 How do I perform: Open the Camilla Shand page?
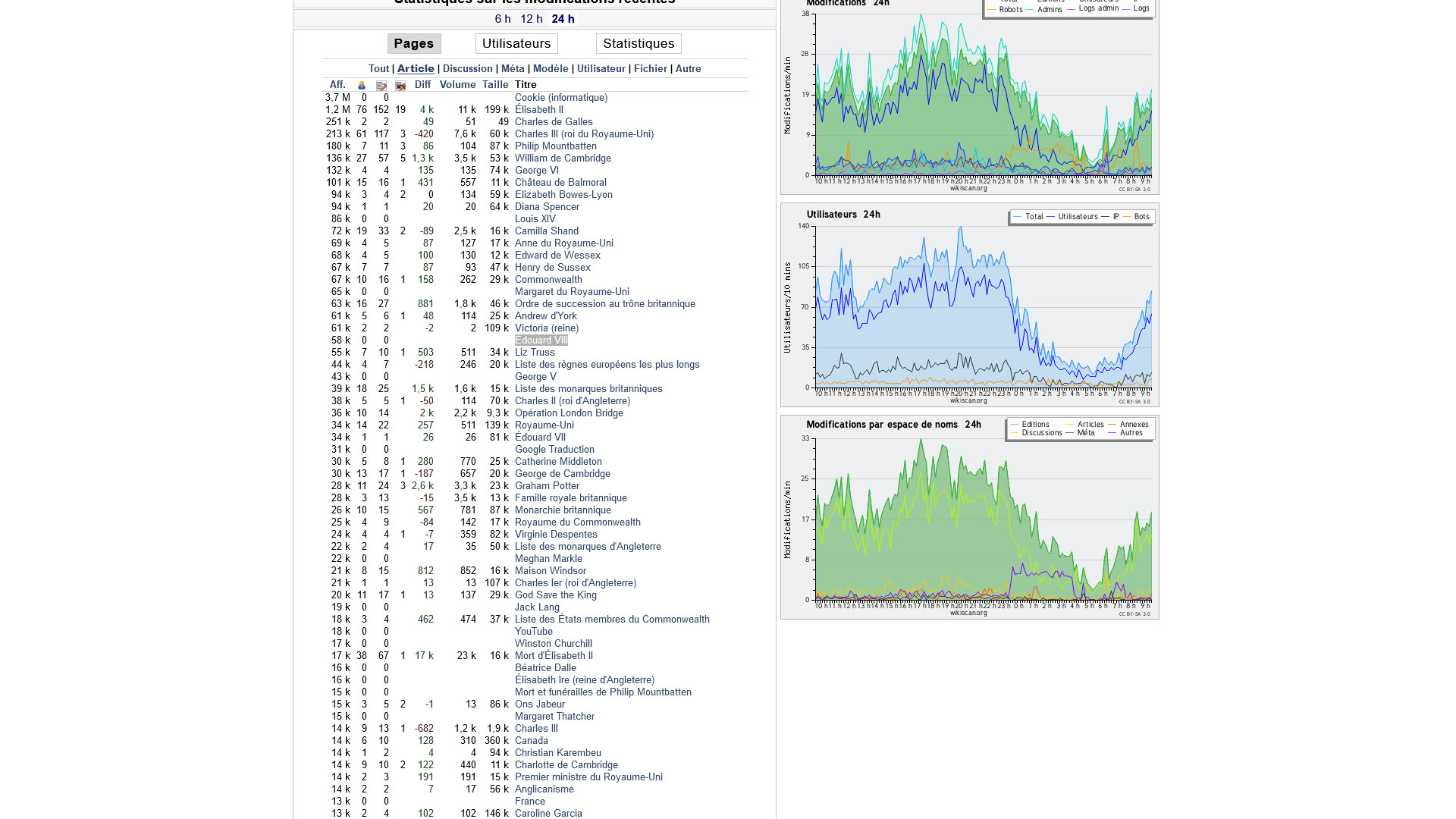pos(547,231)
